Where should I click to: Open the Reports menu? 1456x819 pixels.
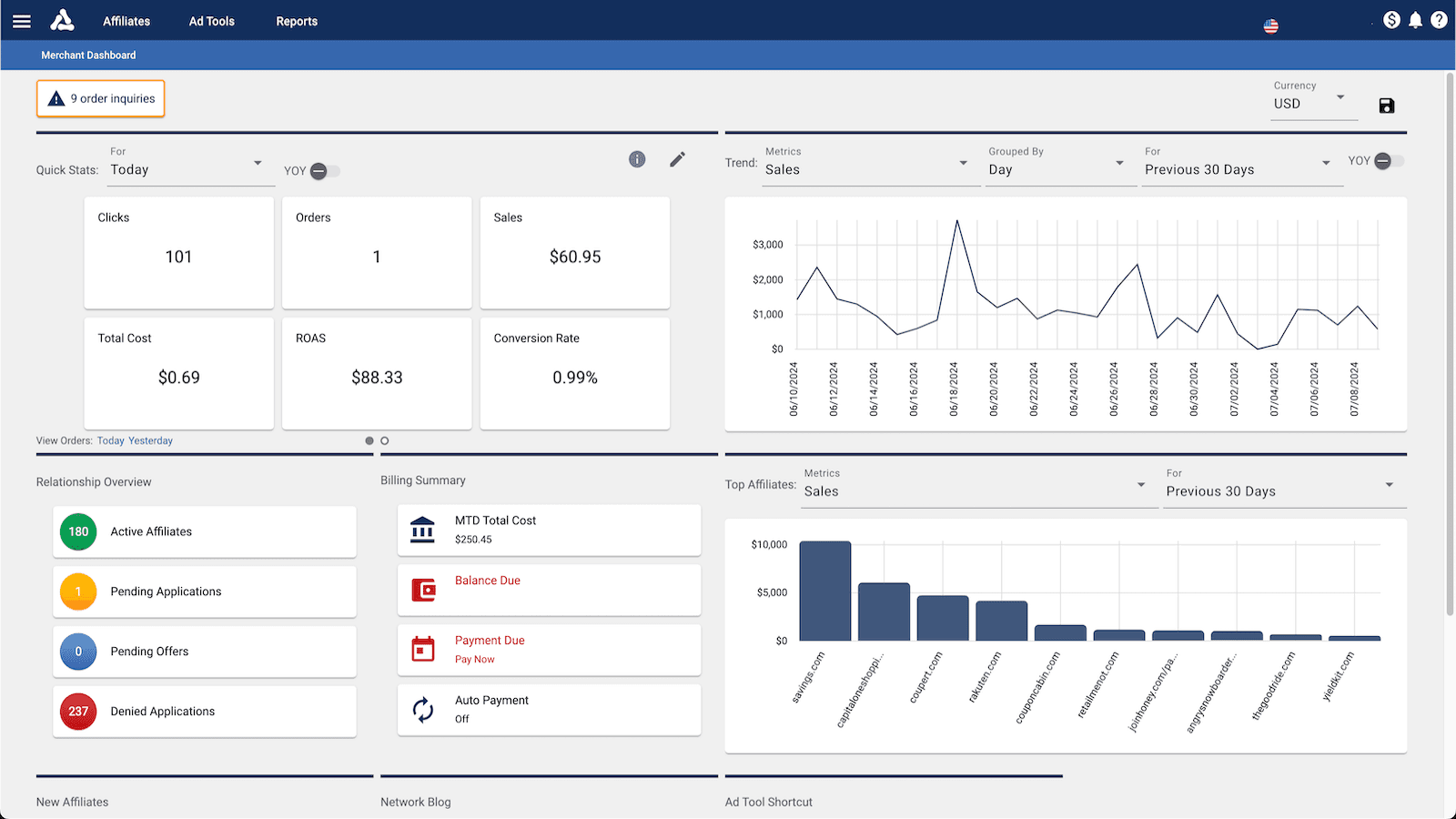pyautogui.click(x=296, y=20)
